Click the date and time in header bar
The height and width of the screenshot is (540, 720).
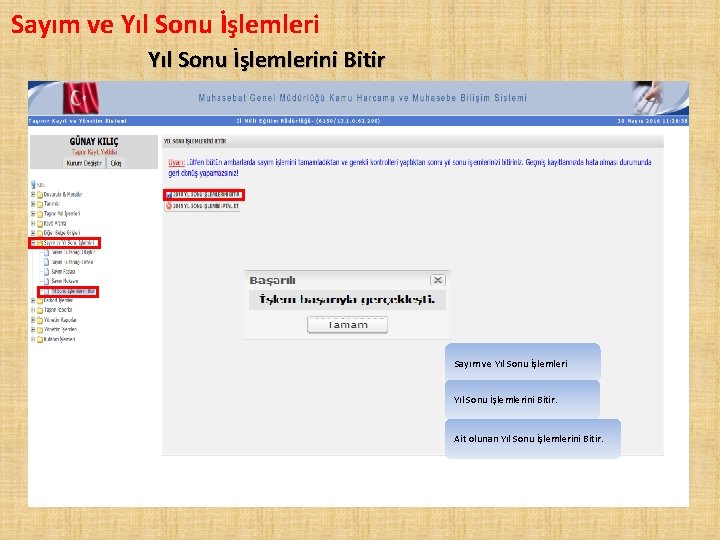pyautogui.click(x=652, y=121)
